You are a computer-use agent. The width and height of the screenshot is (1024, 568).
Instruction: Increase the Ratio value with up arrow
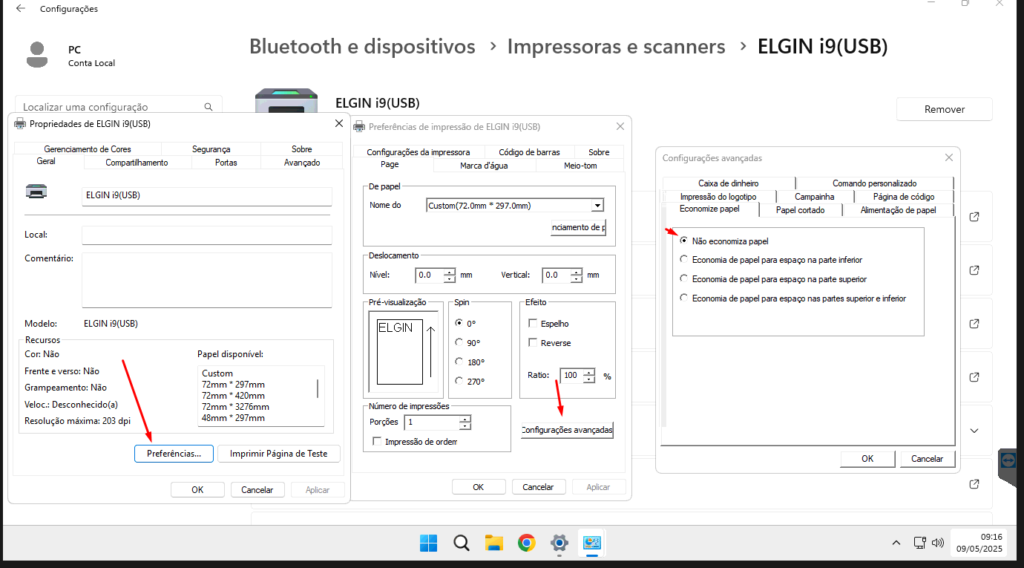[x=589, y=372]
